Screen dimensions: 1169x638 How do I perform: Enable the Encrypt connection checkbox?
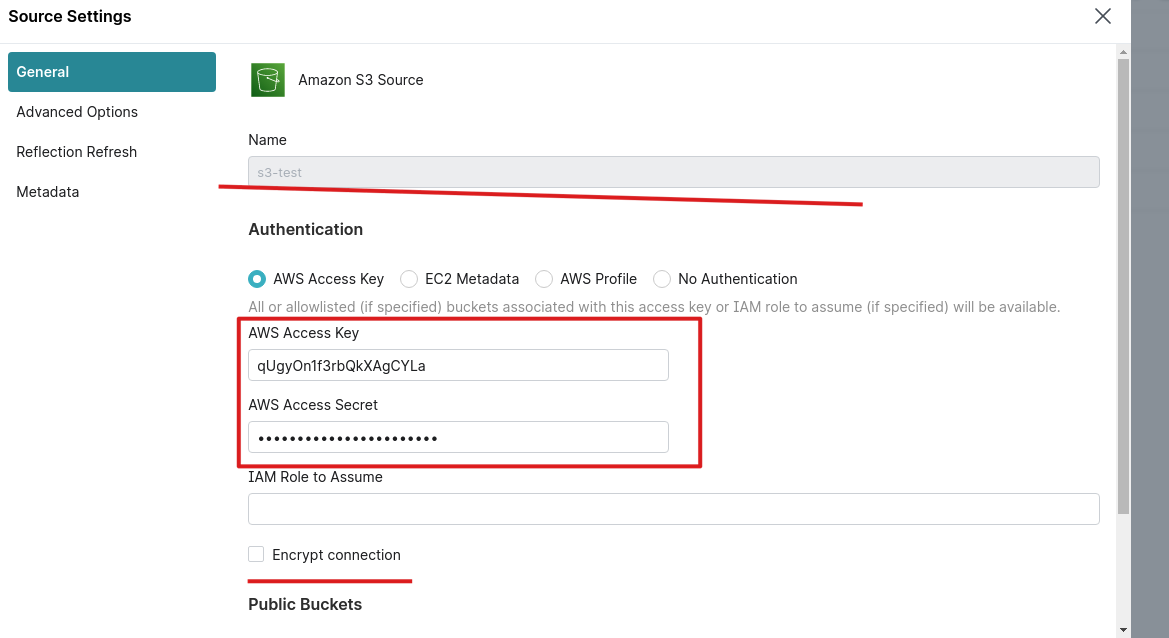256,554
